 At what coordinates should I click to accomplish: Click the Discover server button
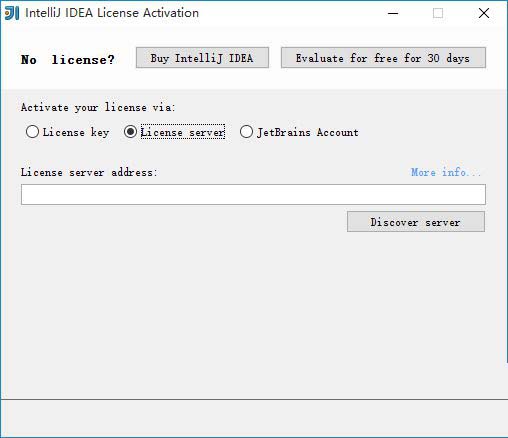pyautogui.click(x=416, y=222)
